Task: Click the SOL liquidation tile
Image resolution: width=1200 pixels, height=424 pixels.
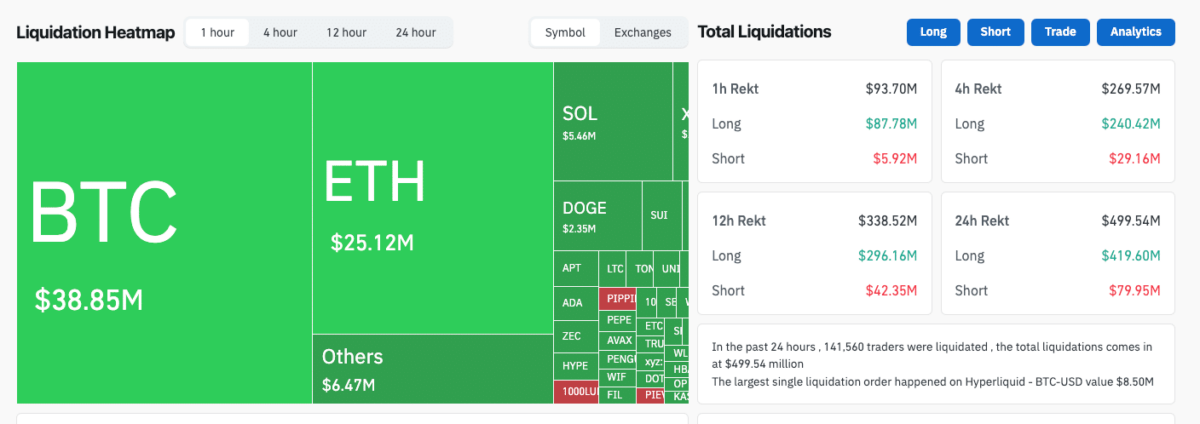Action: click(612, 121)
